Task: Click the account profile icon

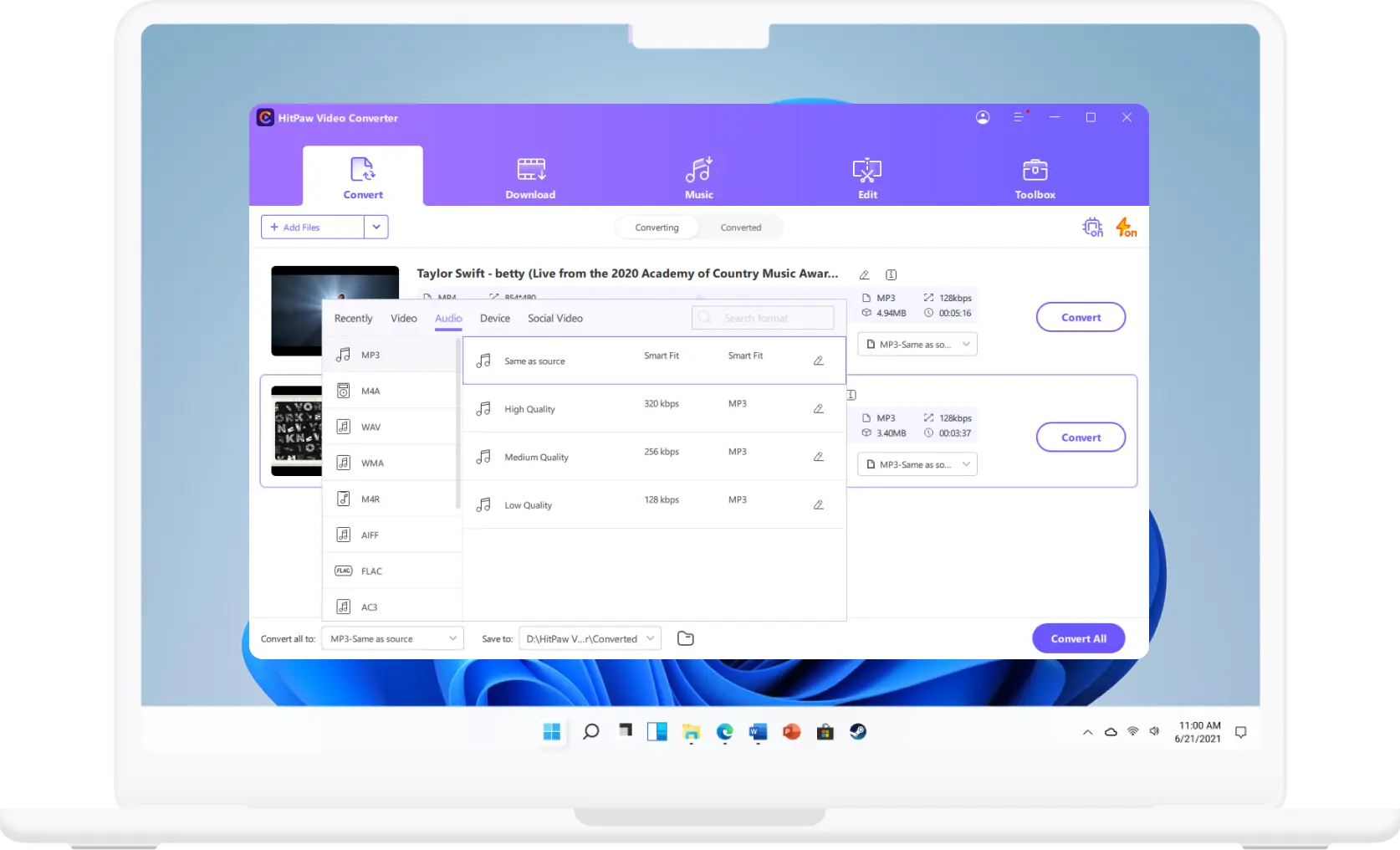Action: point(983,117)
